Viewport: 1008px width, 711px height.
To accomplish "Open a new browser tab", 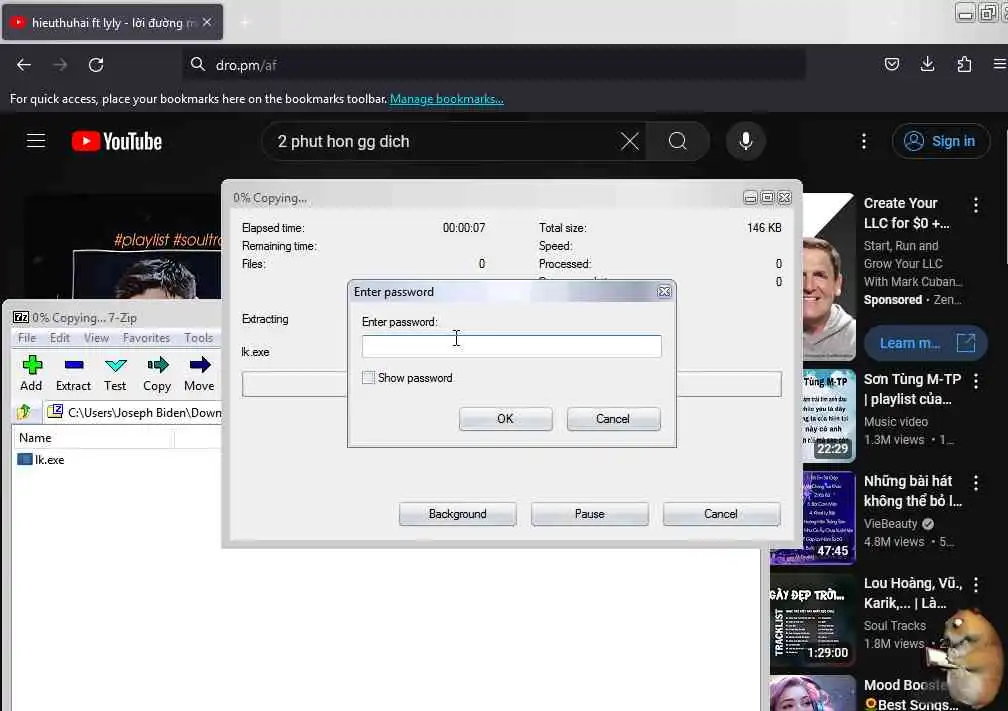I will tap(244, 22).
